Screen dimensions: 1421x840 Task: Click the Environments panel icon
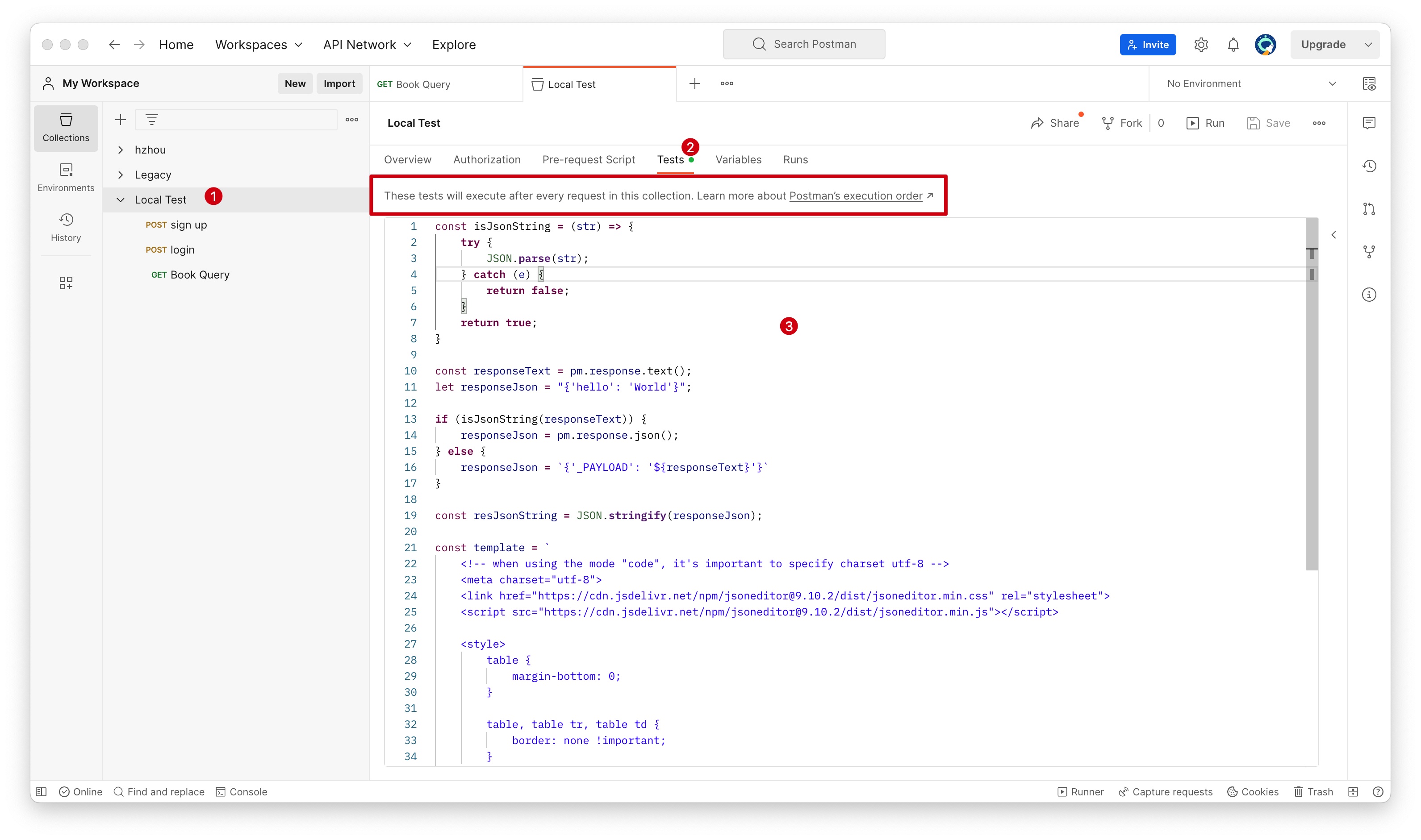coord(66,178)
